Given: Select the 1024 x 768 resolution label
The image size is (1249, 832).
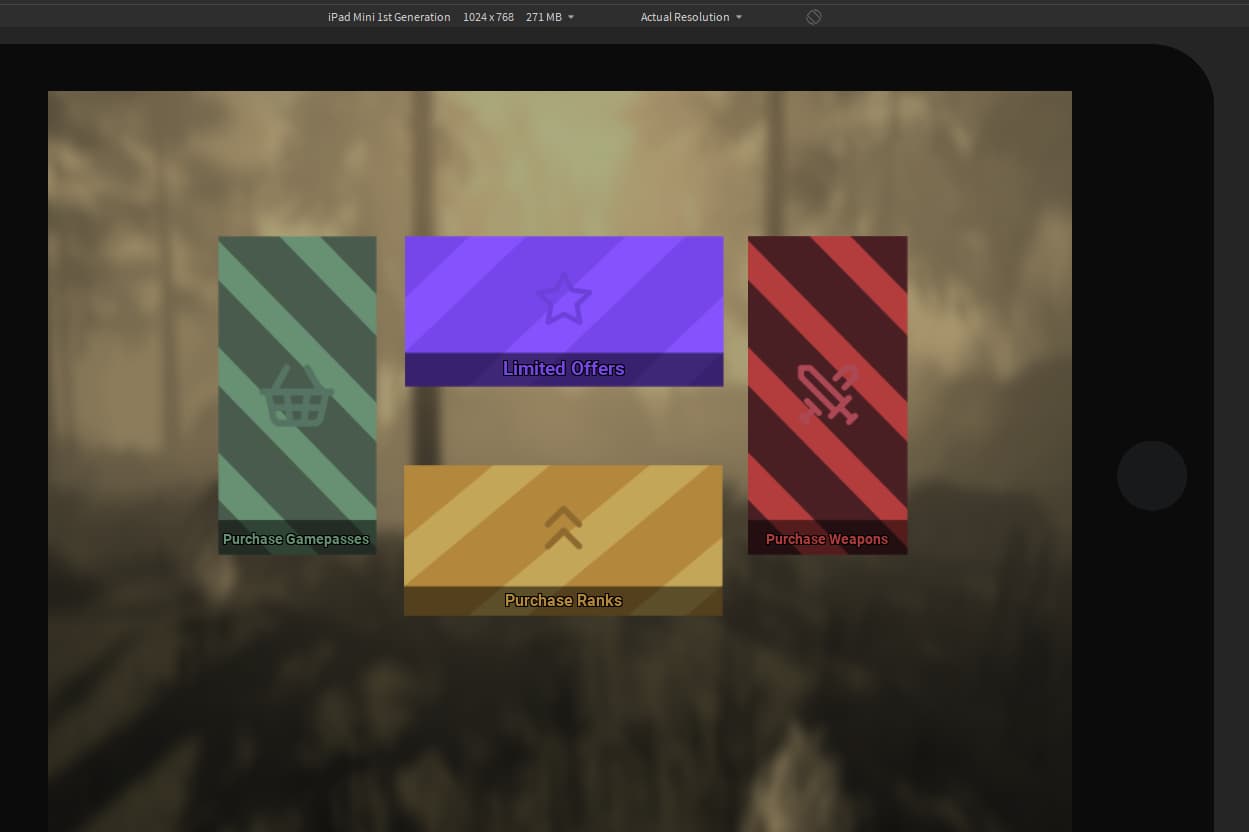Looking at the screenshot, I should [x=488, y=17].
